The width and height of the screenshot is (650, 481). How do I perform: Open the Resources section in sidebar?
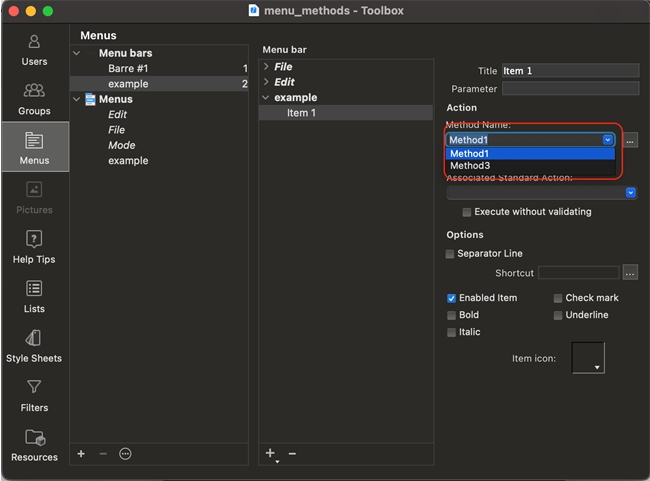35,444
